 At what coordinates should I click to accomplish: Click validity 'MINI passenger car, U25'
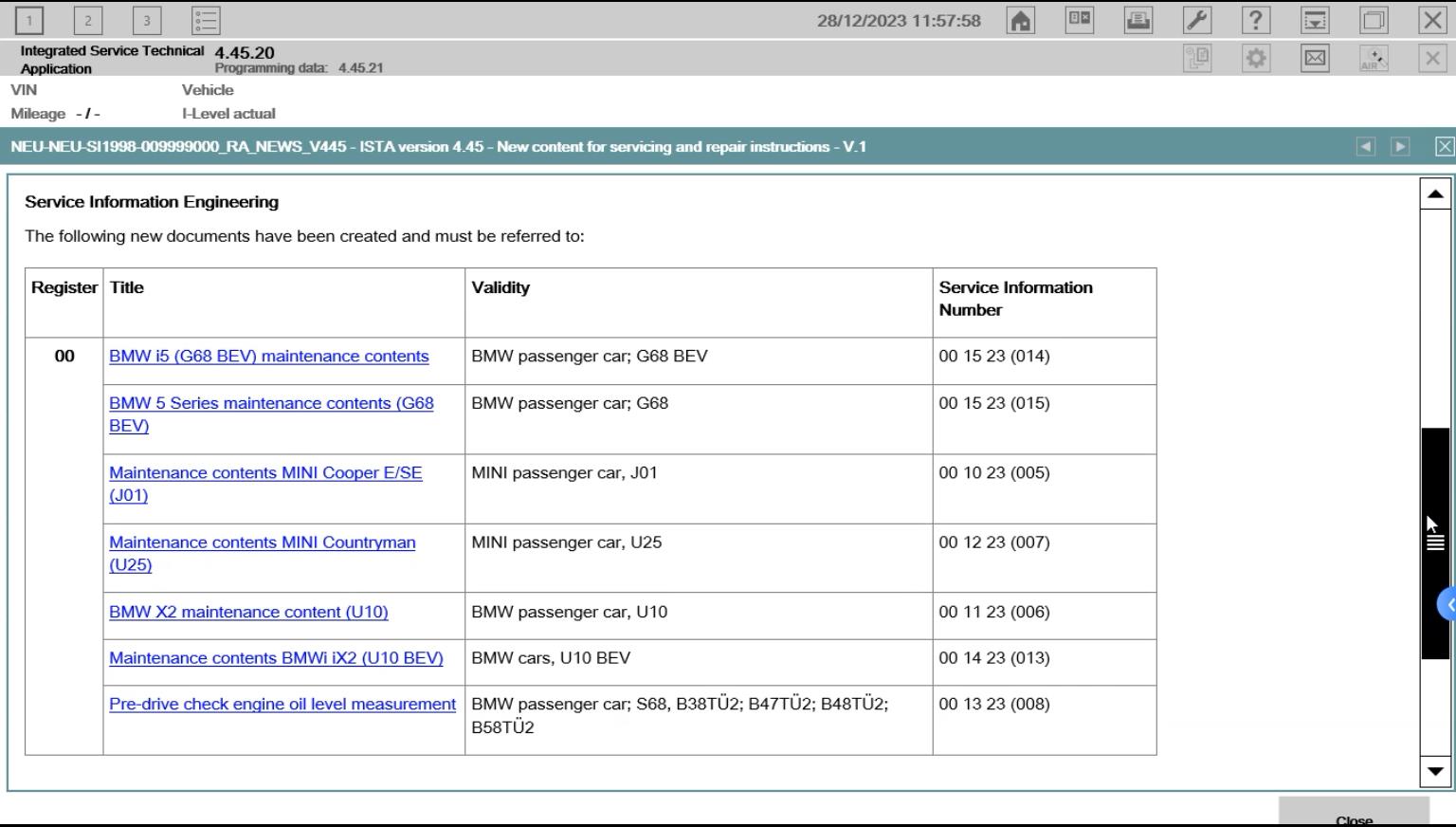(x=567, y=542)
